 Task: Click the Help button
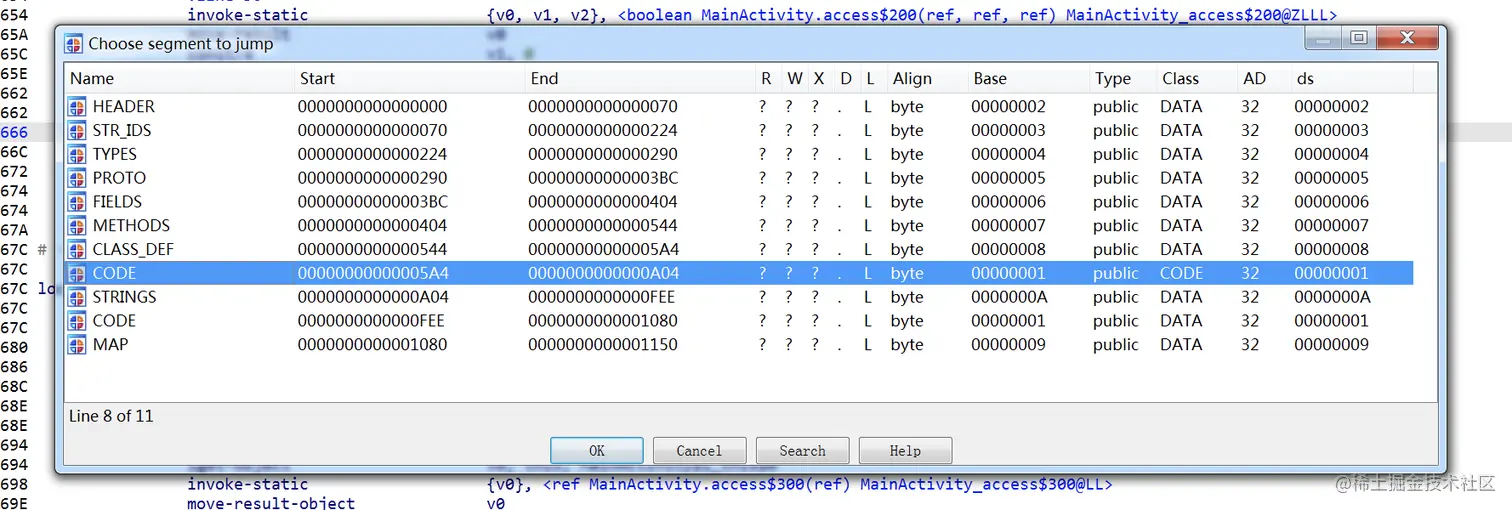coord(905,451)
